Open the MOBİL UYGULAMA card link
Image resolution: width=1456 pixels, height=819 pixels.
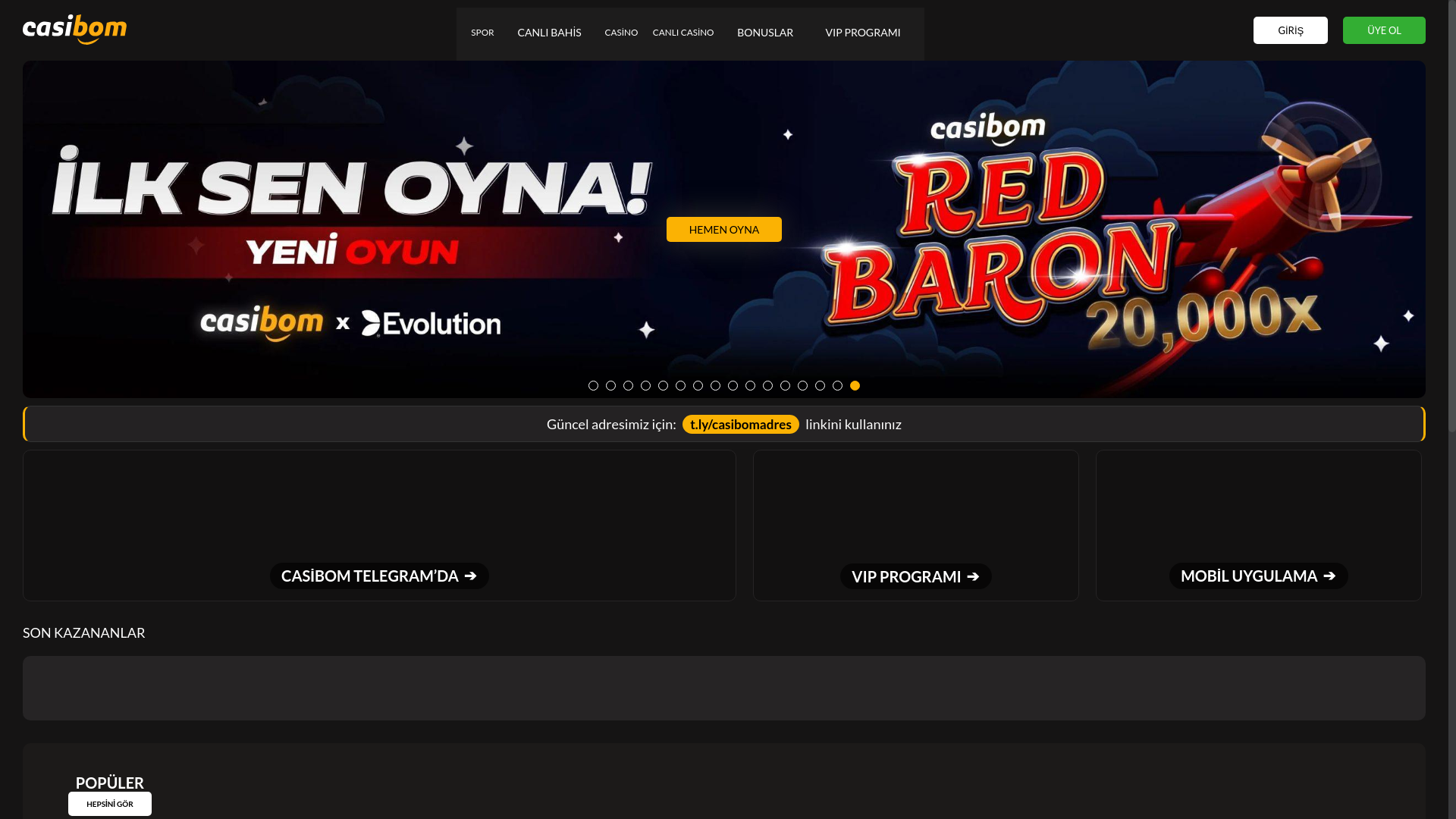(x=1258, y=576)
